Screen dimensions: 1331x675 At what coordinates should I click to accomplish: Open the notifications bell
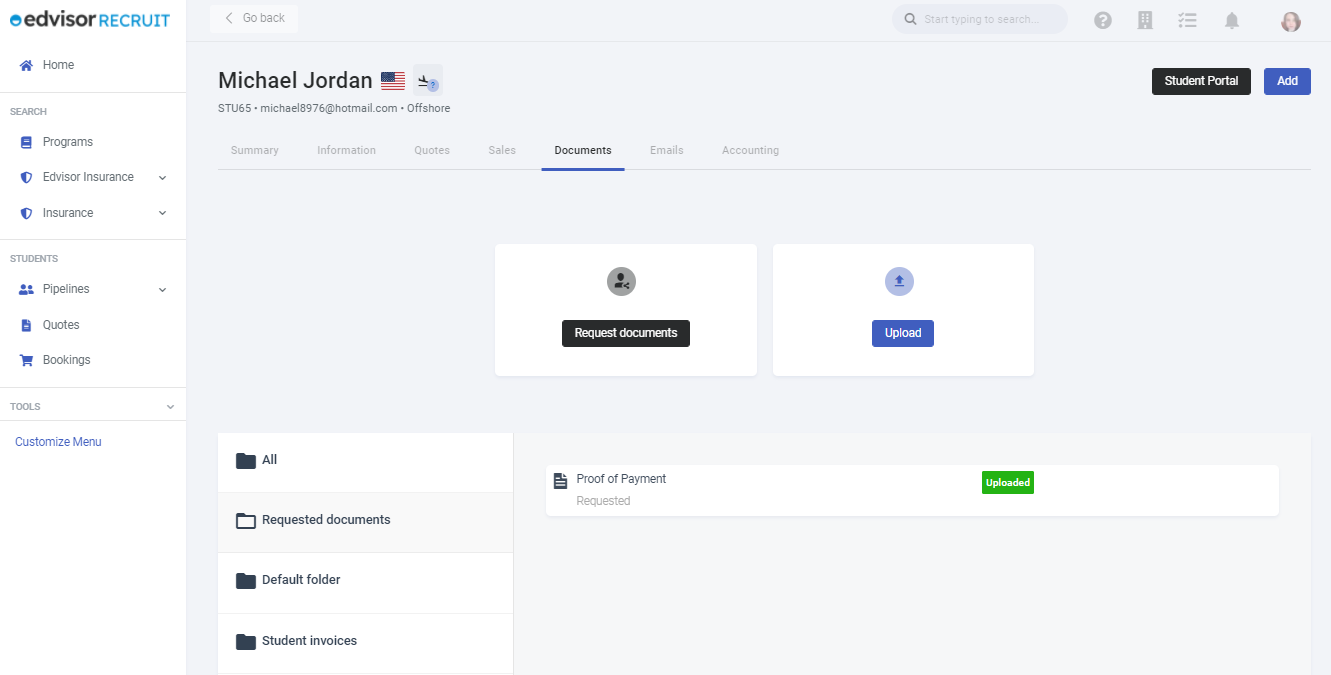pos(1232,20)
